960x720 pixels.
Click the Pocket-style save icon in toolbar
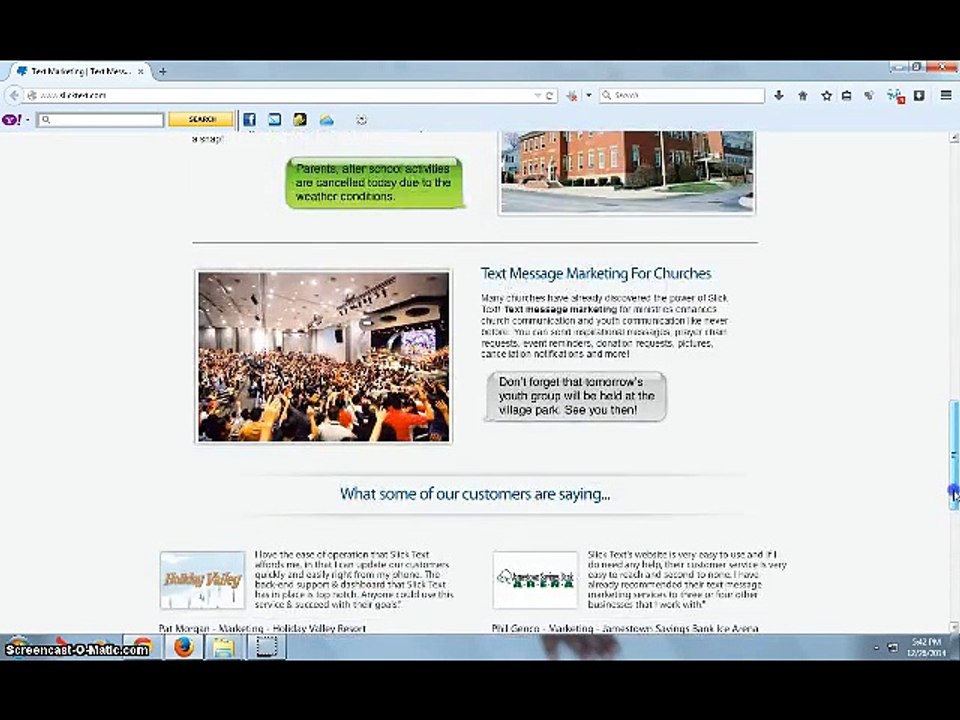pos(919,96)
